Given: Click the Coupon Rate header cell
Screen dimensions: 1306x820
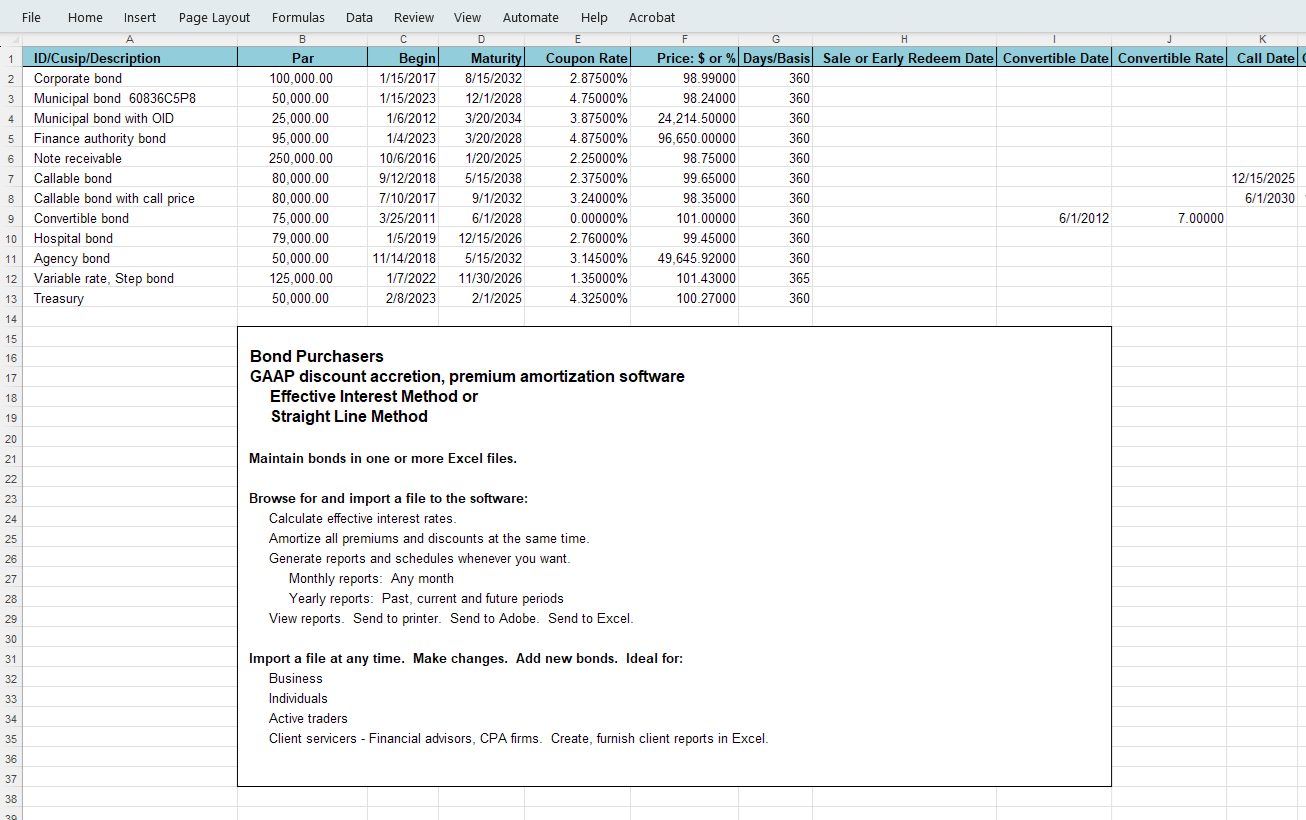Looking at the screenshot, I should coord(578,58).
